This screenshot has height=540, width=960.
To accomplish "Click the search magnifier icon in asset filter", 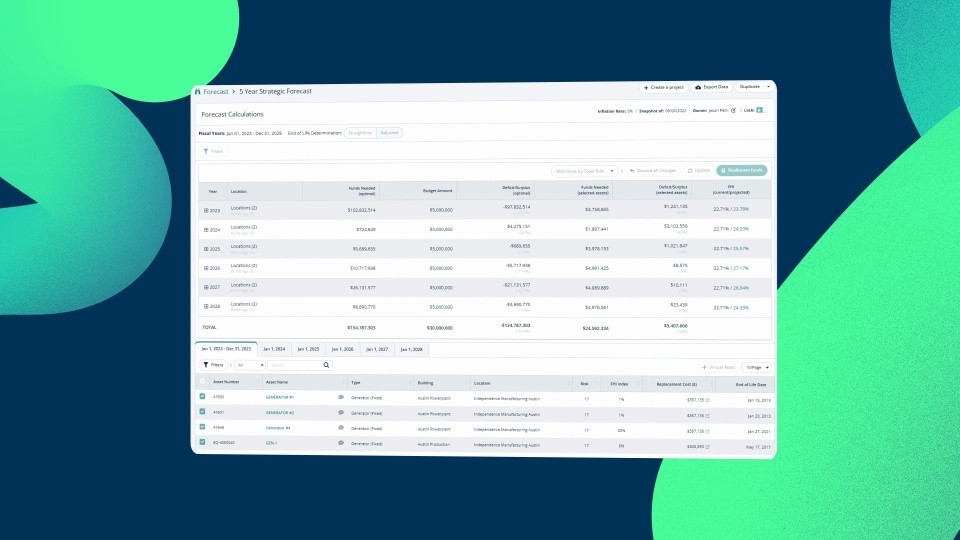I will (x=326, y=366).
